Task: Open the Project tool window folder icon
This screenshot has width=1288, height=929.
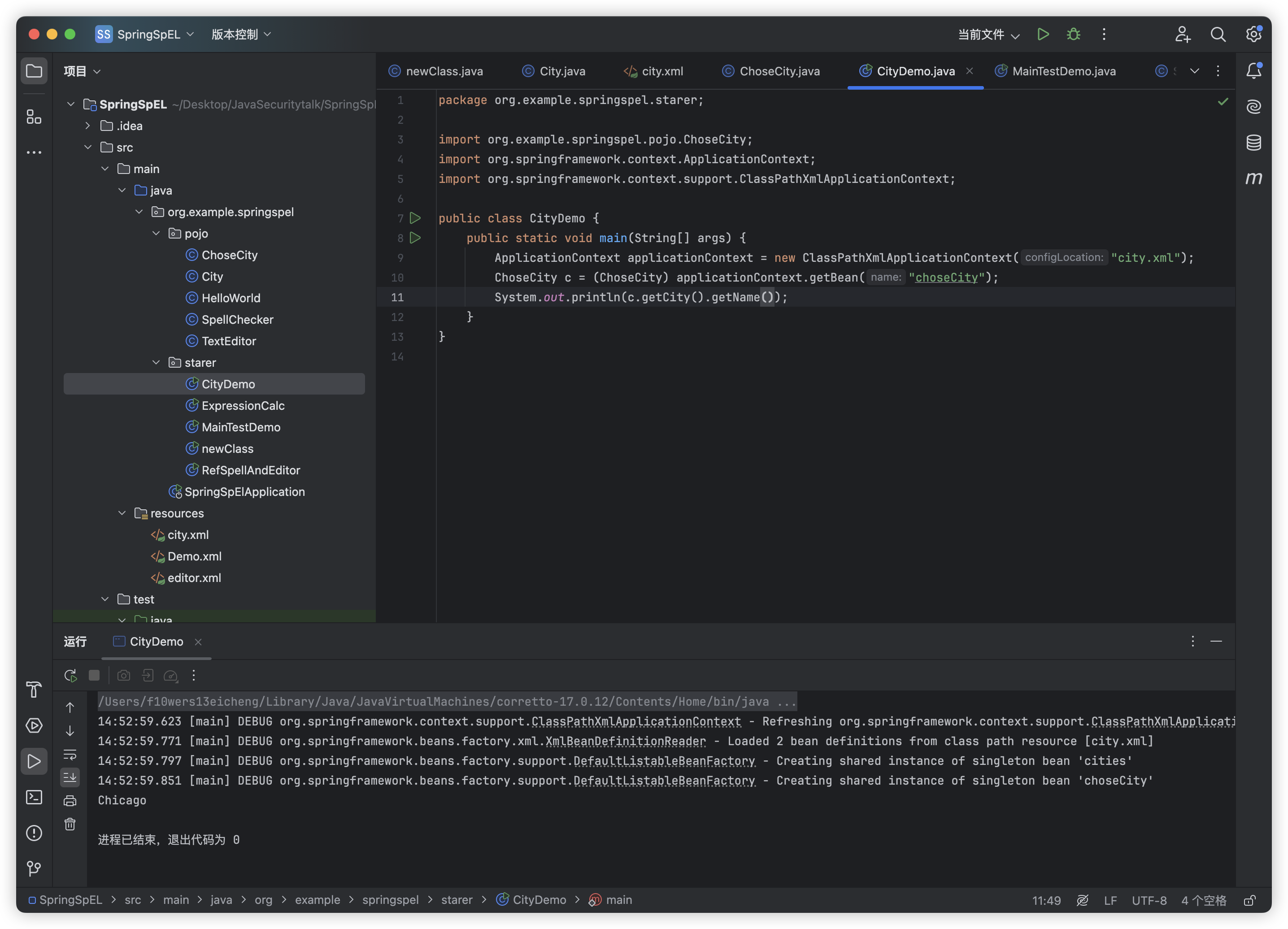Action: tap(34, 71)
